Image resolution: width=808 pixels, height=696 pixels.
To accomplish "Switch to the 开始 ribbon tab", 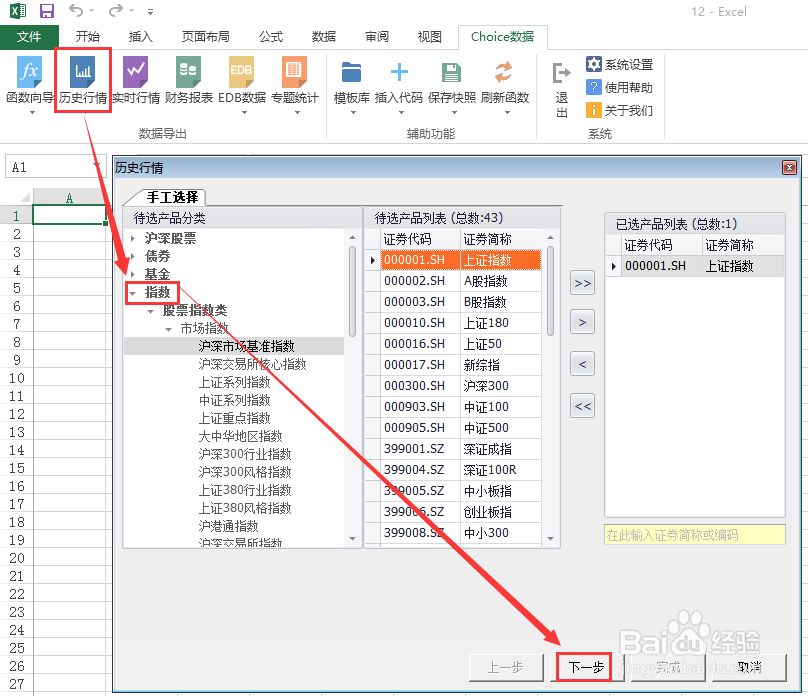I will [x=87, y=37].
